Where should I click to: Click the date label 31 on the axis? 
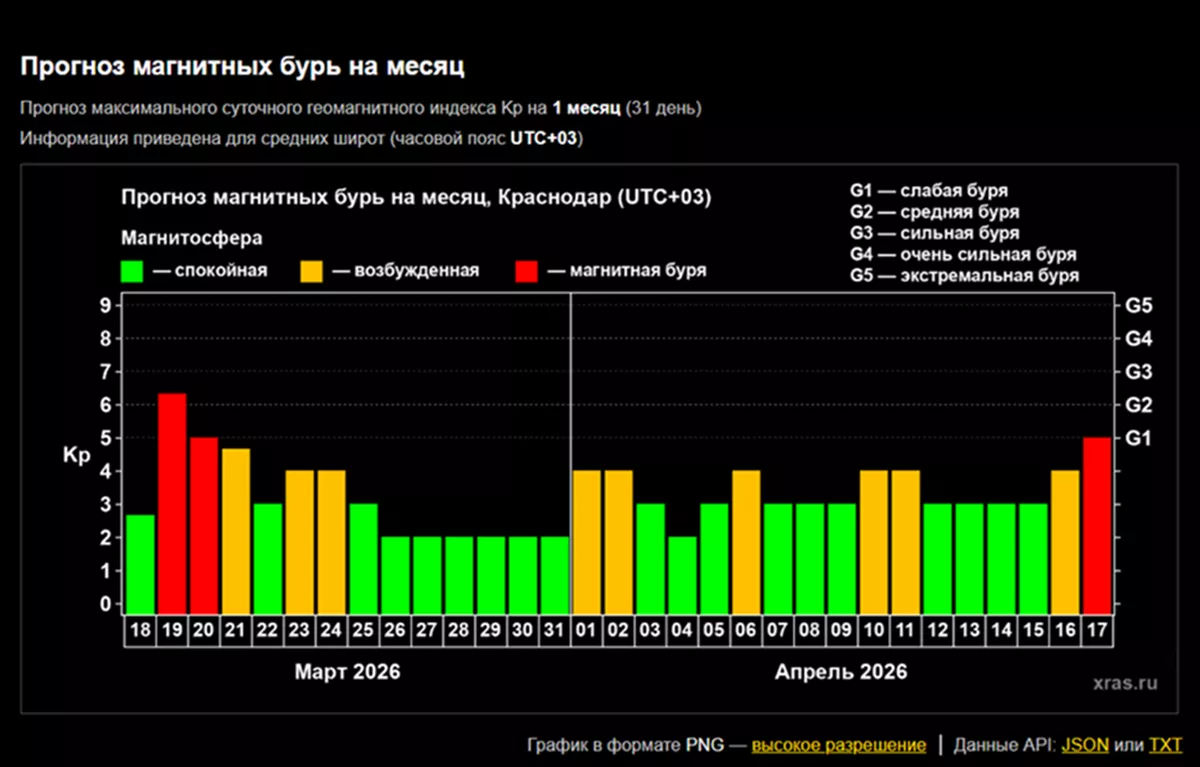click(x=554, y=632)
